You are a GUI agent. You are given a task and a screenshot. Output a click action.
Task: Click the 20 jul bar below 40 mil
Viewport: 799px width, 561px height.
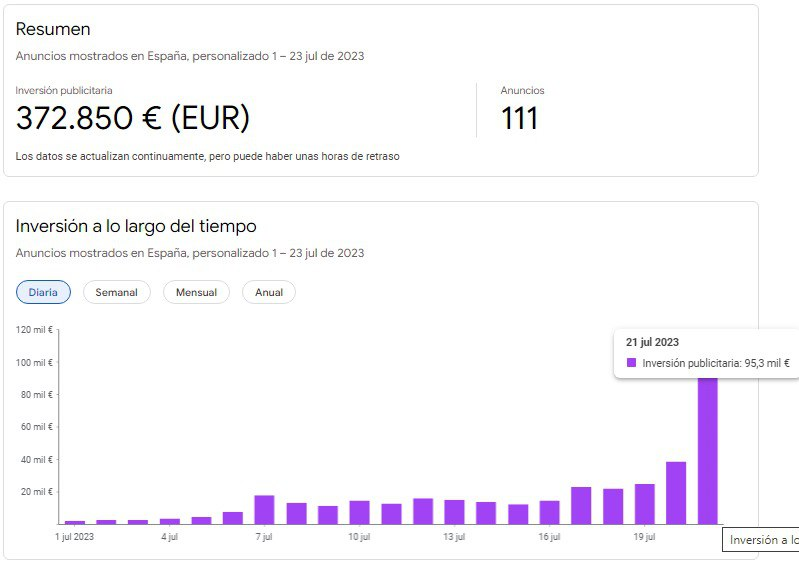pyautogui.click(x=676, y=493)
